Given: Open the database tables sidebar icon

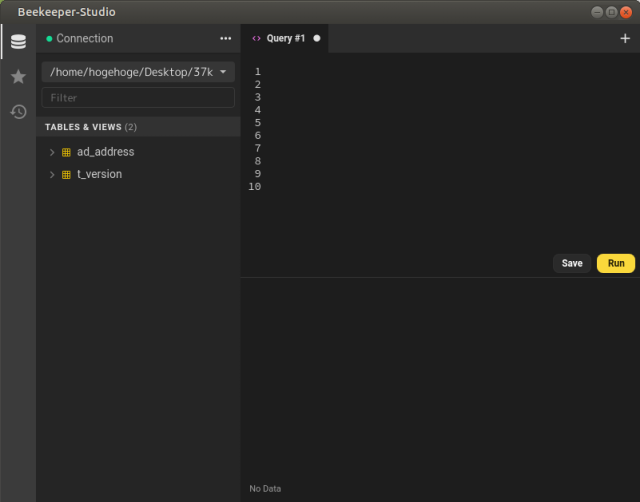Looking at the screenshot, I should 18,42.
